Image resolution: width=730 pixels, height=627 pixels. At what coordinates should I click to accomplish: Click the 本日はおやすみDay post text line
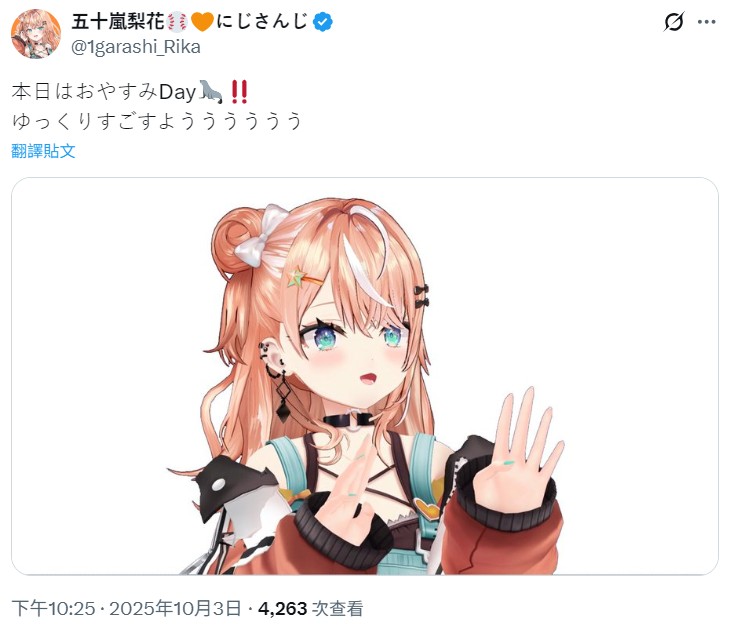pos(130,91)
